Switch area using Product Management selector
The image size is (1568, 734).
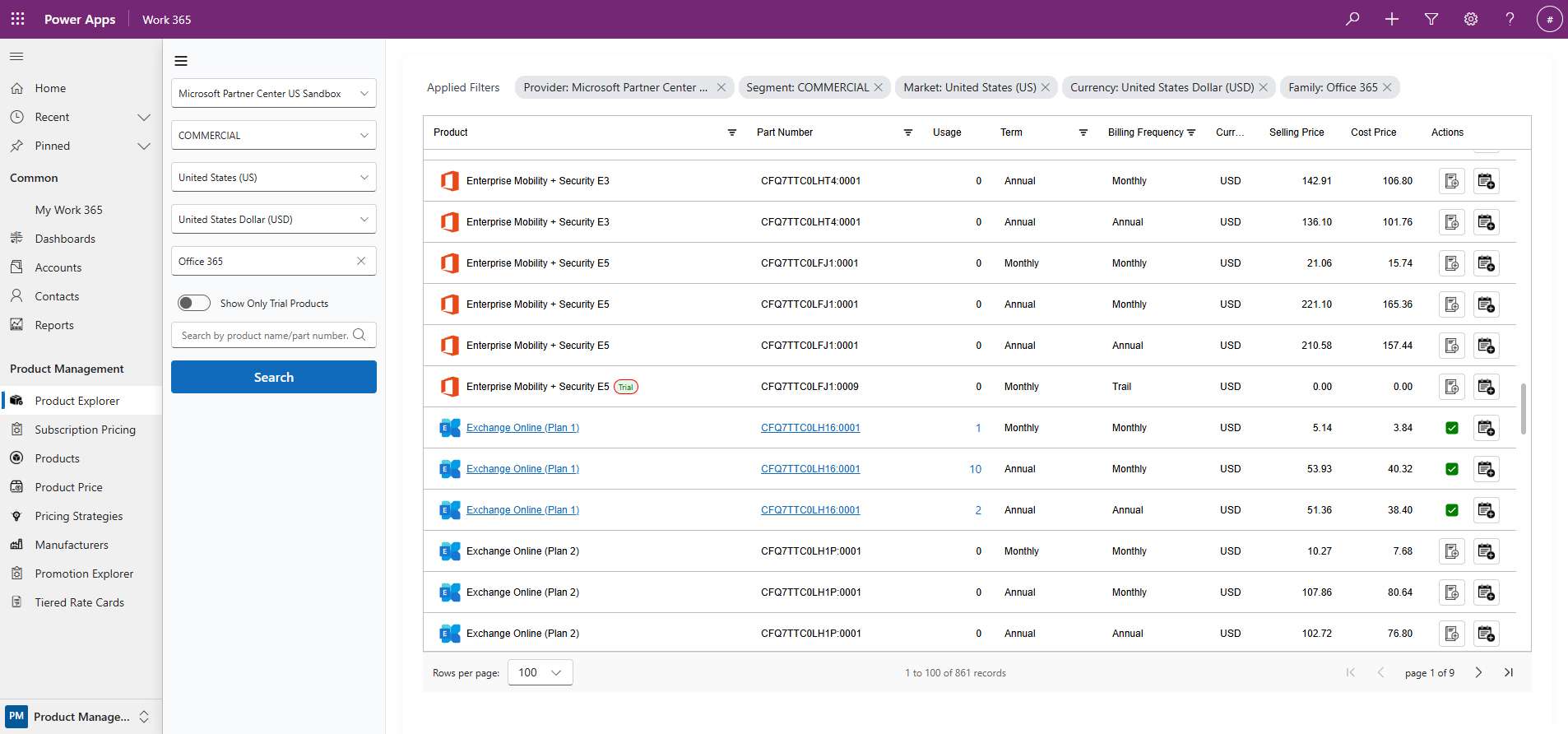point(81,717)
